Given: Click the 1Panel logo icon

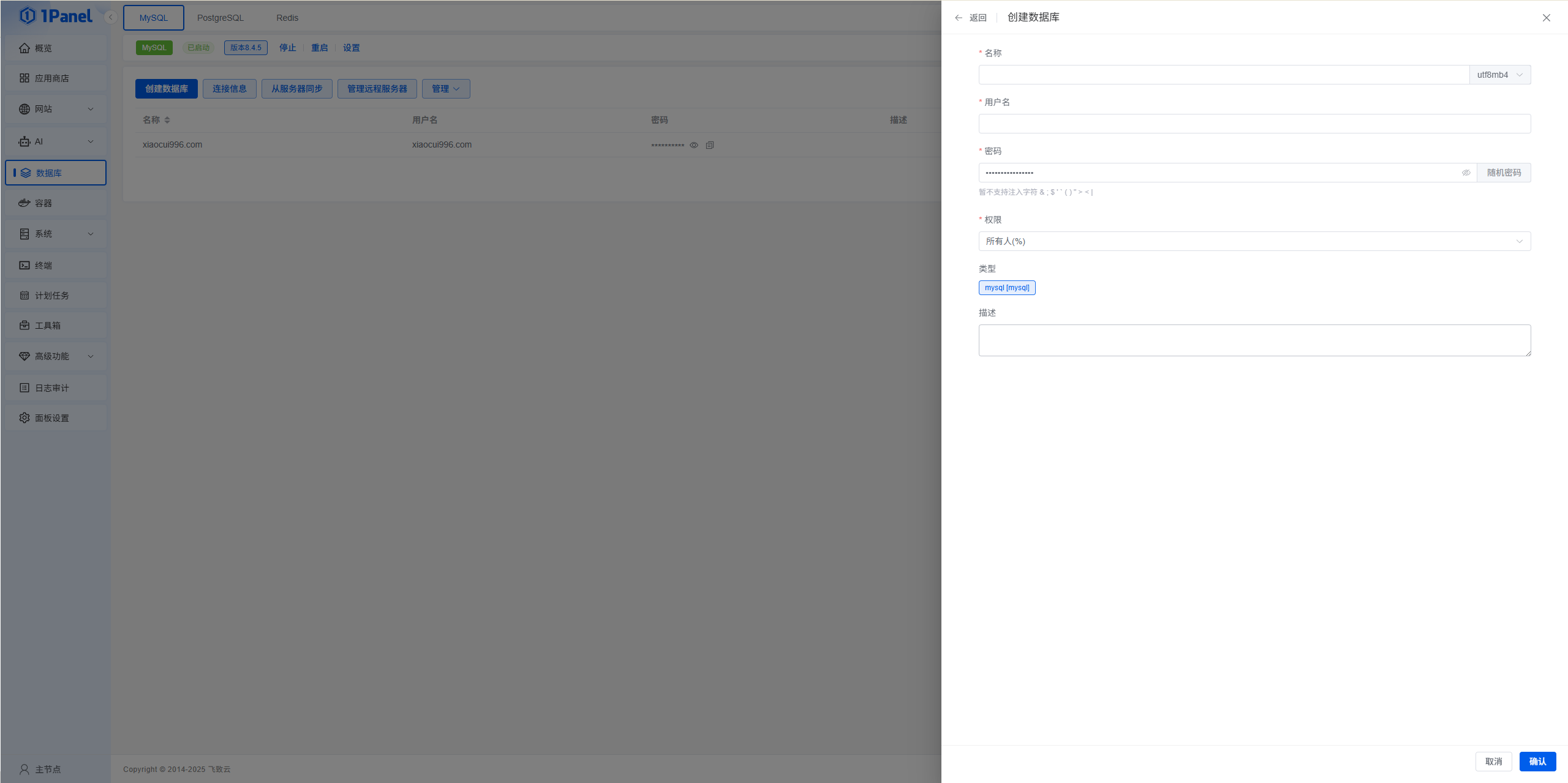Looking at the screenshot, I should tap(28, 16).
